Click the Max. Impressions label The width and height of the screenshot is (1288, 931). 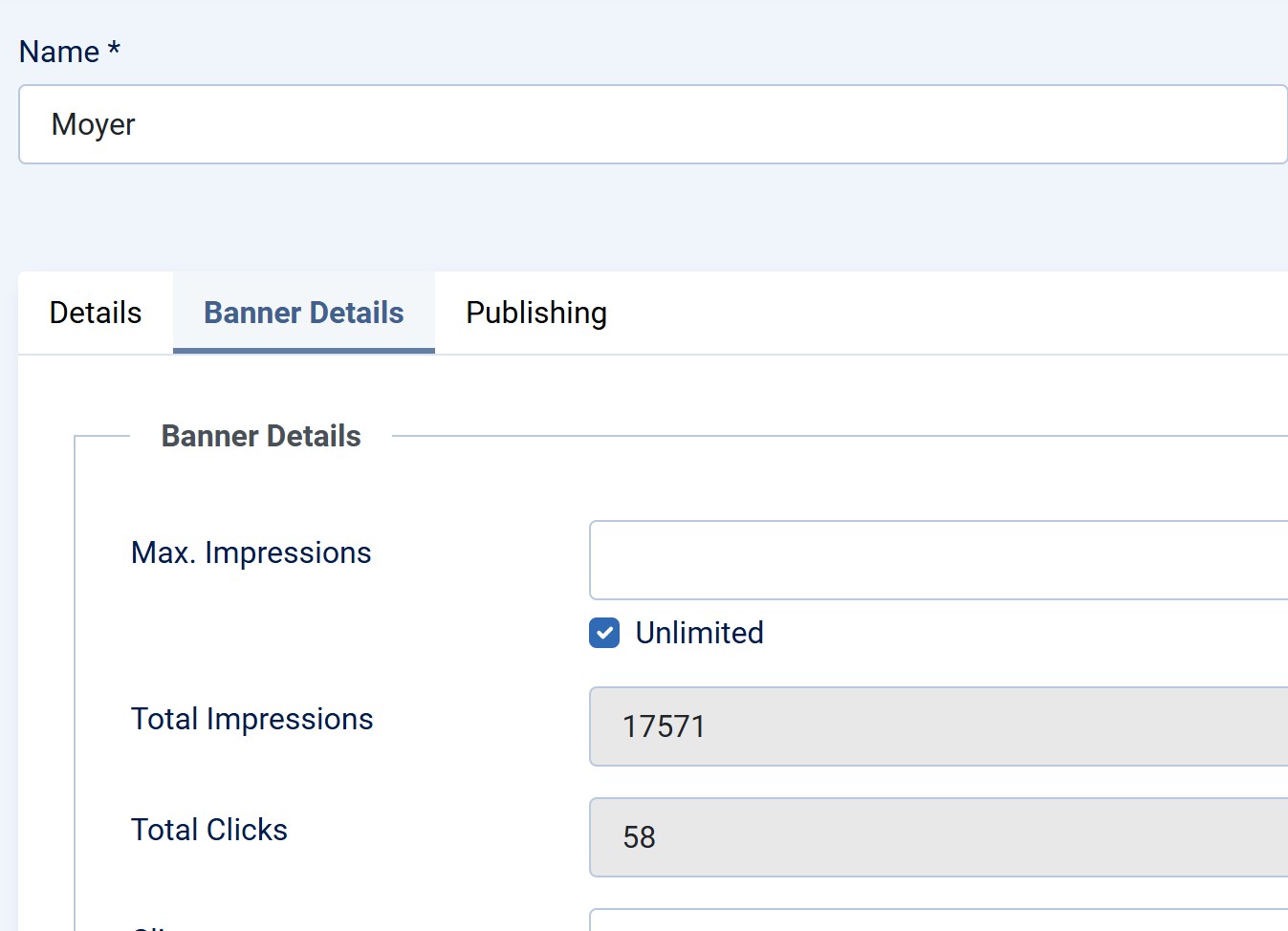click(251, 552)
